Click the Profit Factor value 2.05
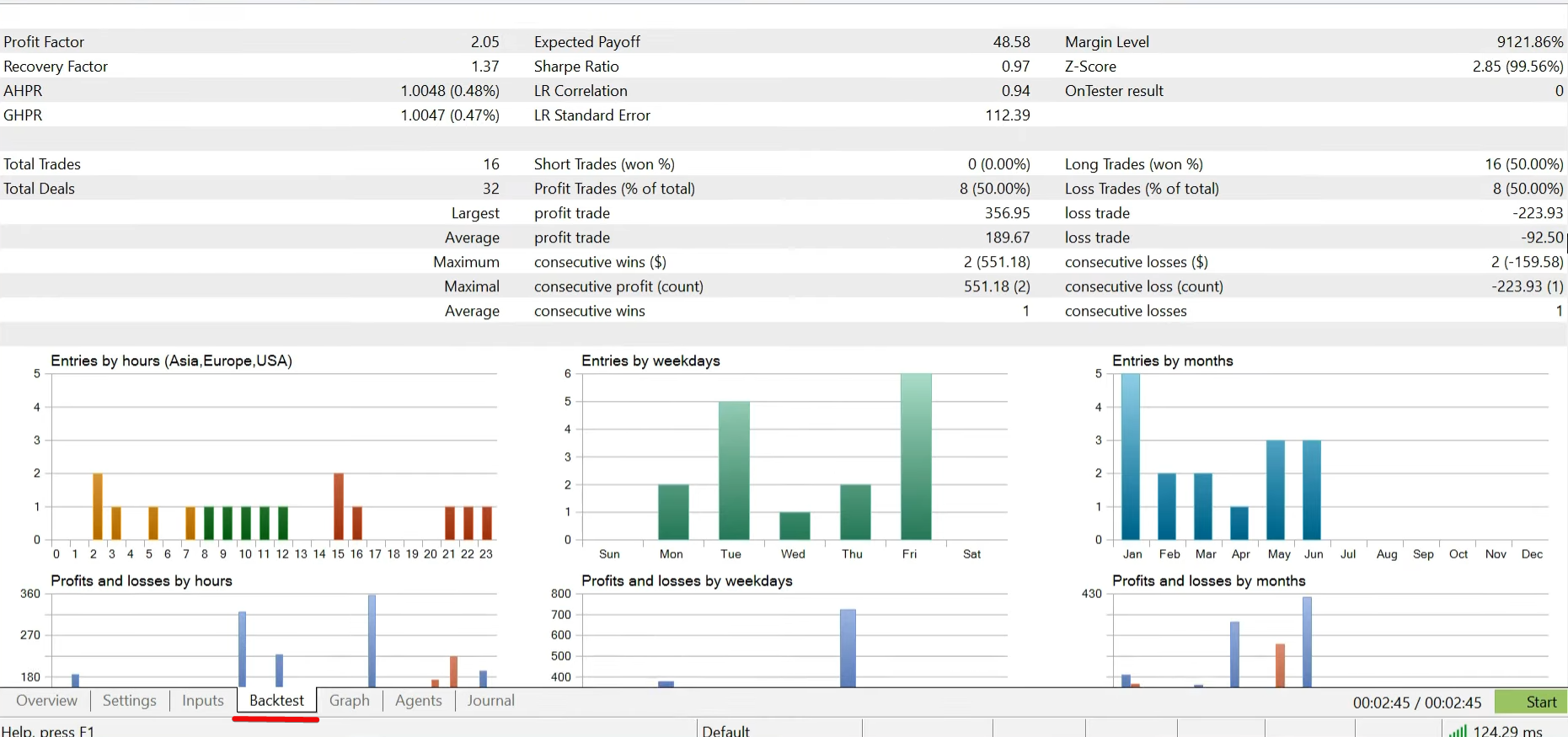 [x=484, y=42]
